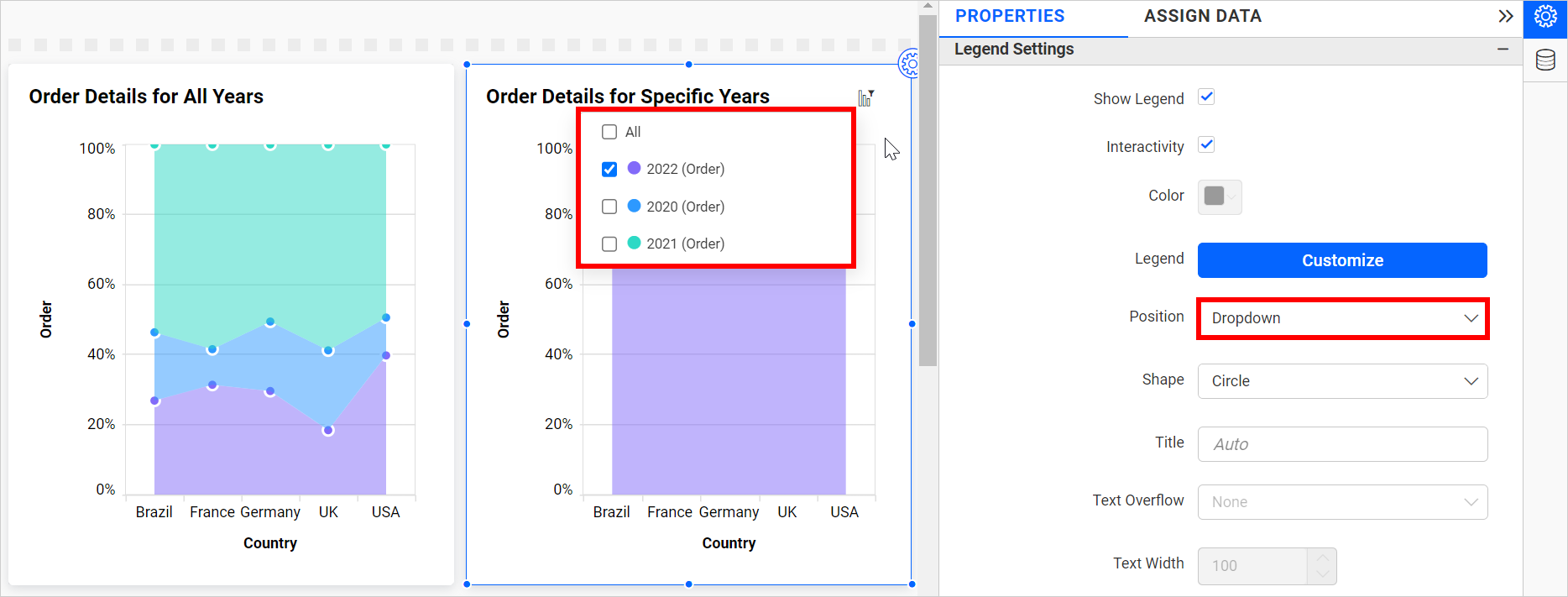1568x597 pixels.
Task: Click the Customize legend button
Action: click(x=1342, y=260)
